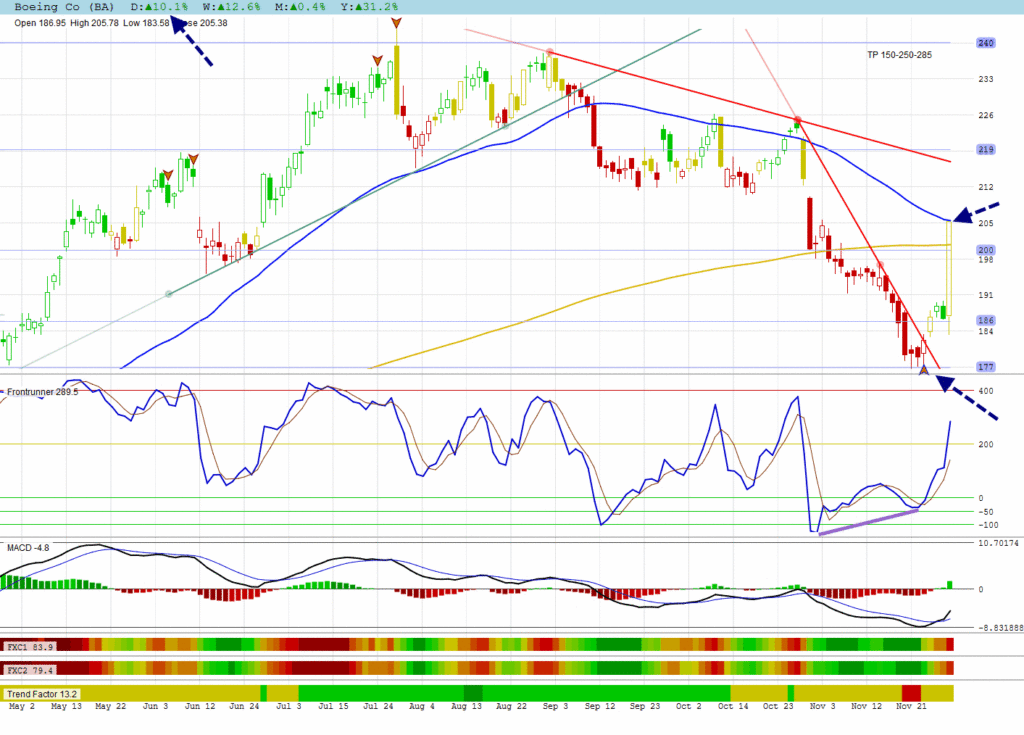Click the 200 price level tag
This screenshot has height=735, width=1024.
tap(985, 250)
